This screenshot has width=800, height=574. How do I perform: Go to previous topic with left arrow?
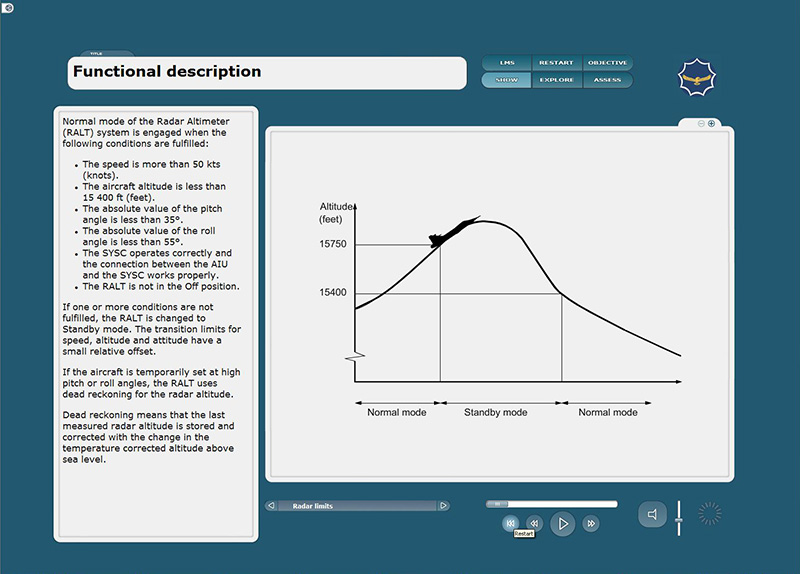pos(271,506)
